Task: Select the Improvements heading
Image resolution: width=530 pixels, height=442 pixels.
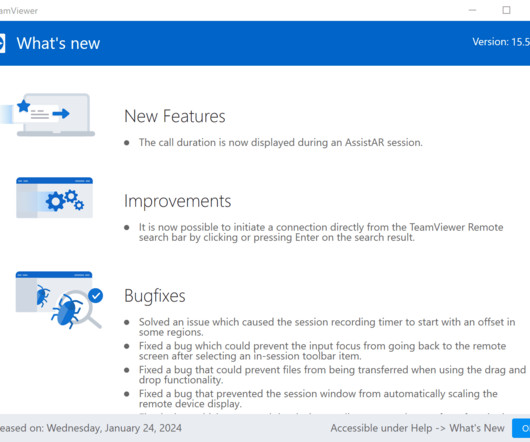Action: tap(177, 201)
